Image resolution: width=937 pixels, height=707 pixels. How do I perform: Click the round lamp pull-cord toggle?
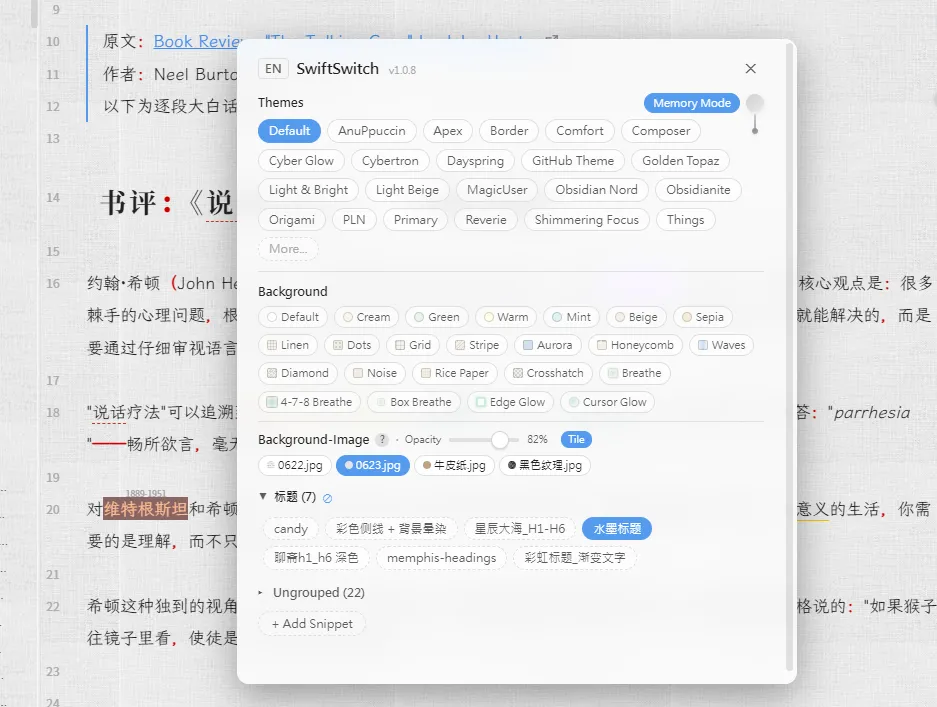755,114
